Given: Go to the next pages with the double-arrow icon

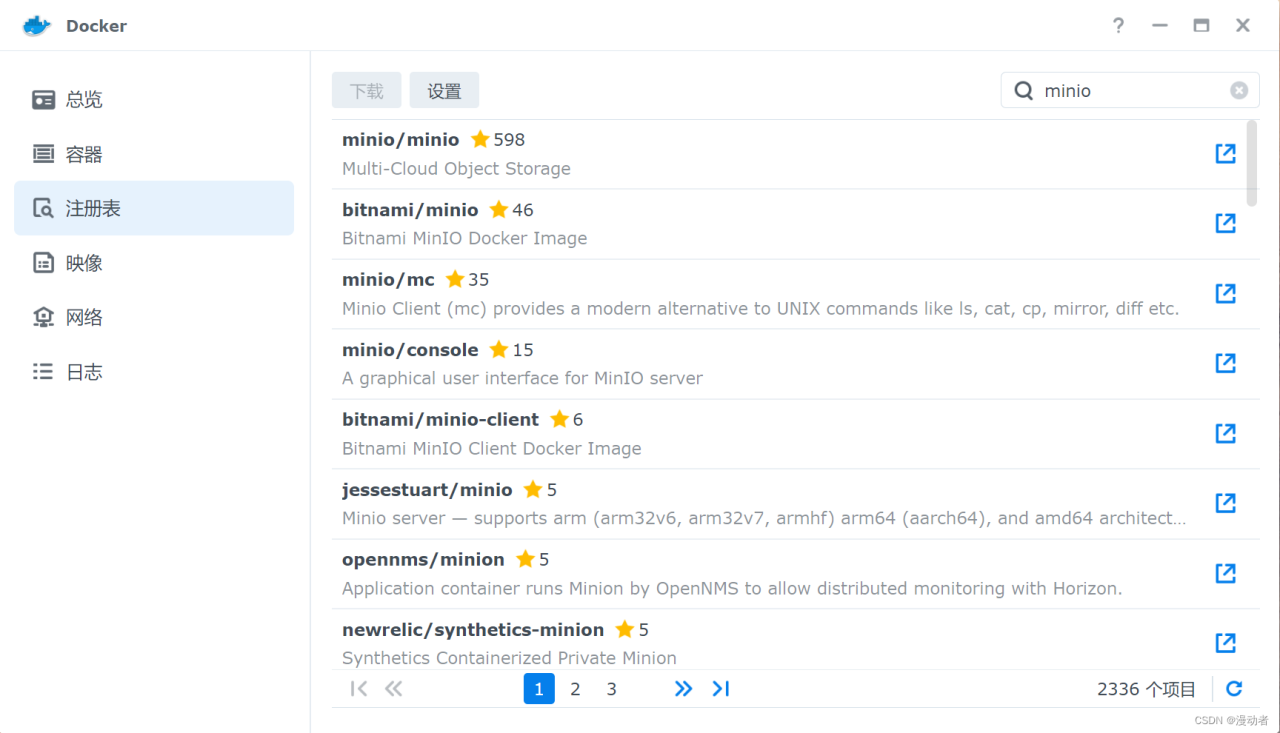Looking at the screenshot, I should coord(683,688).
